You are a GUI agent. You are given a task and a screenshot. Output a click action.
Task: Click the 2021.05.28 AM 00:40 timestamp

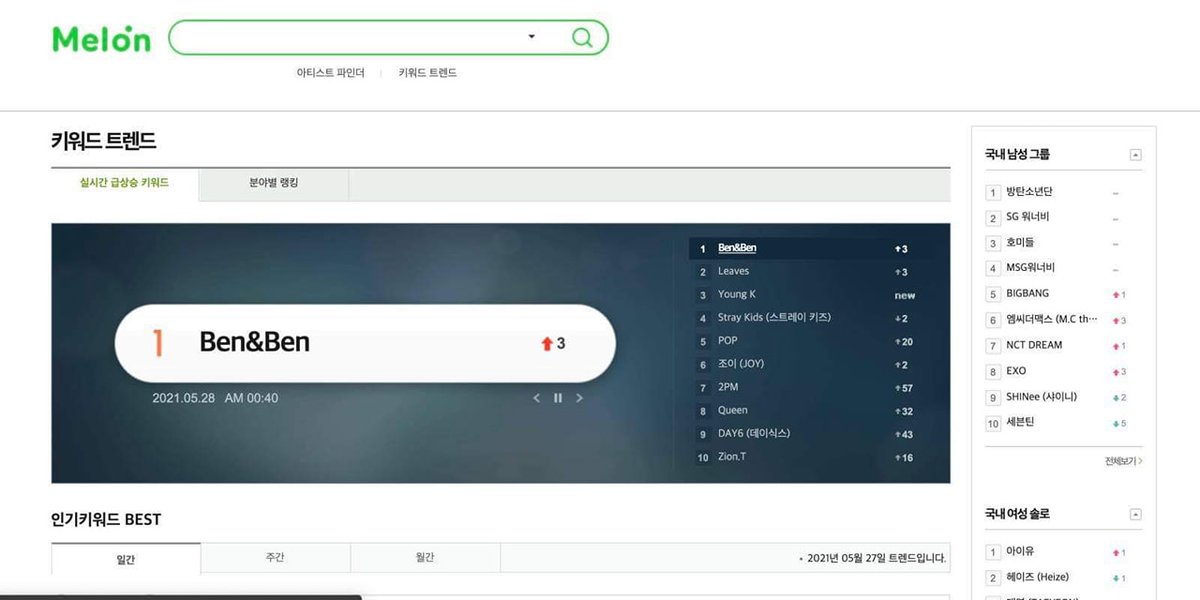(x=215, y=398)
